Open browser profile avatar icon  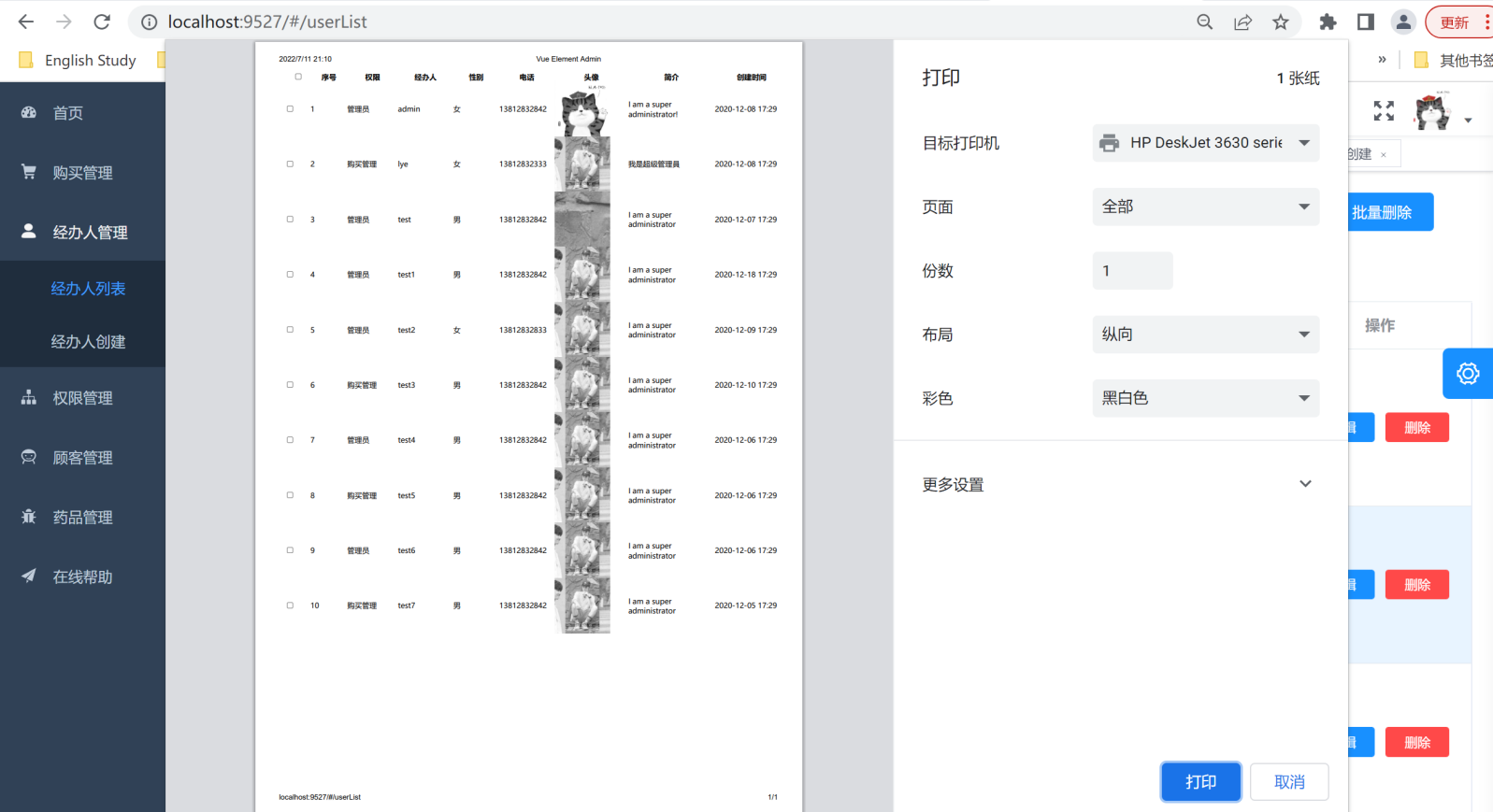1403,21
